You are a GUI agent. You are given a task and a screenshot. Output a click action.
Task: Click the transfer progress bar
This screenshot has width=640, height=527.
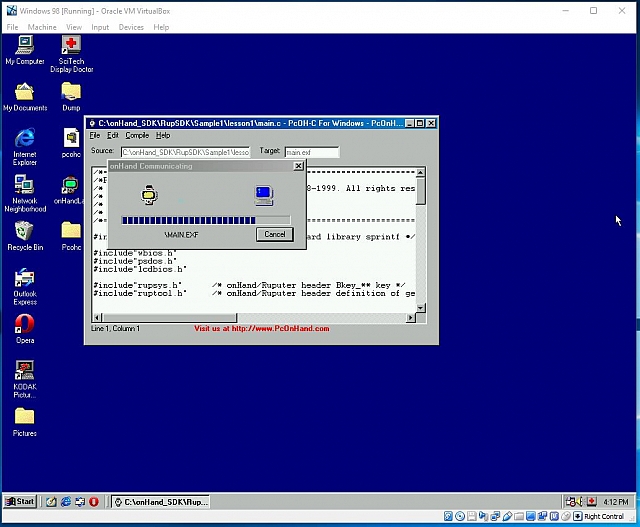tap(206, 220)
